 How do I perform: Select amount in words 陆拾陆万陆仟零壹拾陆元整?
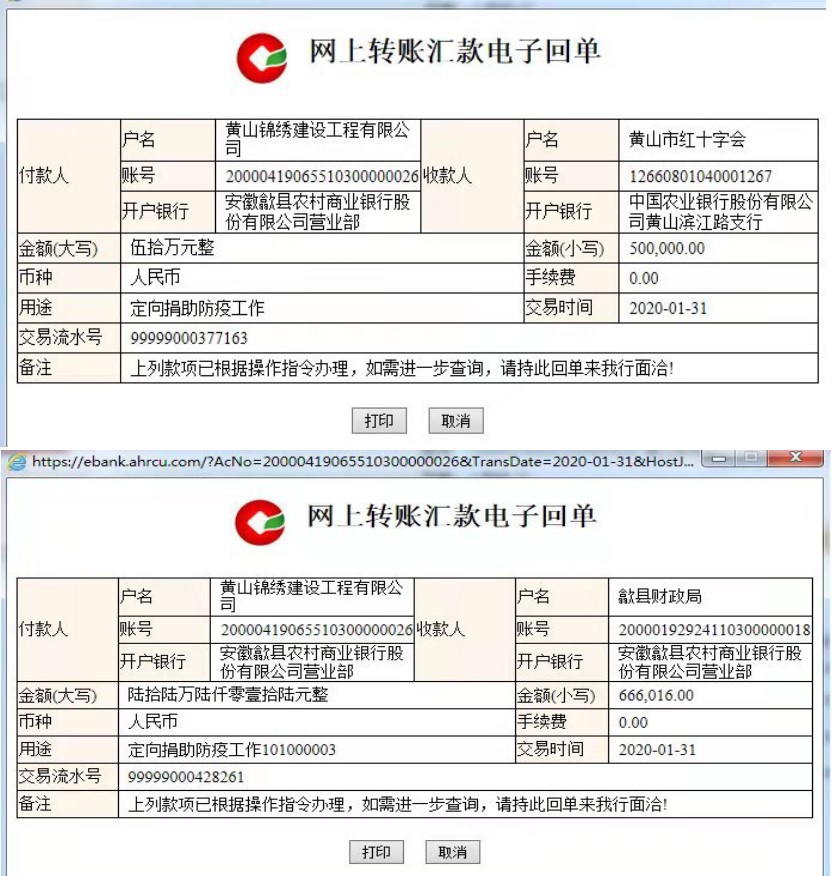coord(227,694)
